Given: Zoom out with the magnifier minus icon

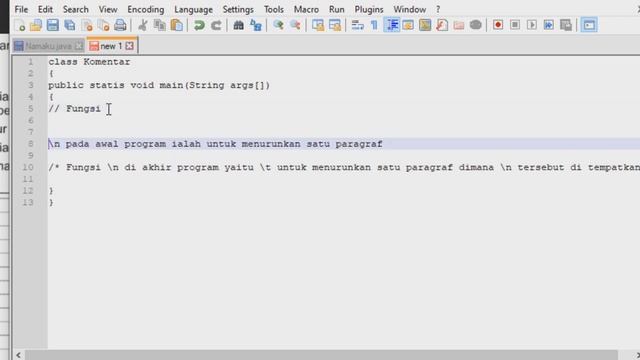Looking at the screenshot, I should (295, 25).
